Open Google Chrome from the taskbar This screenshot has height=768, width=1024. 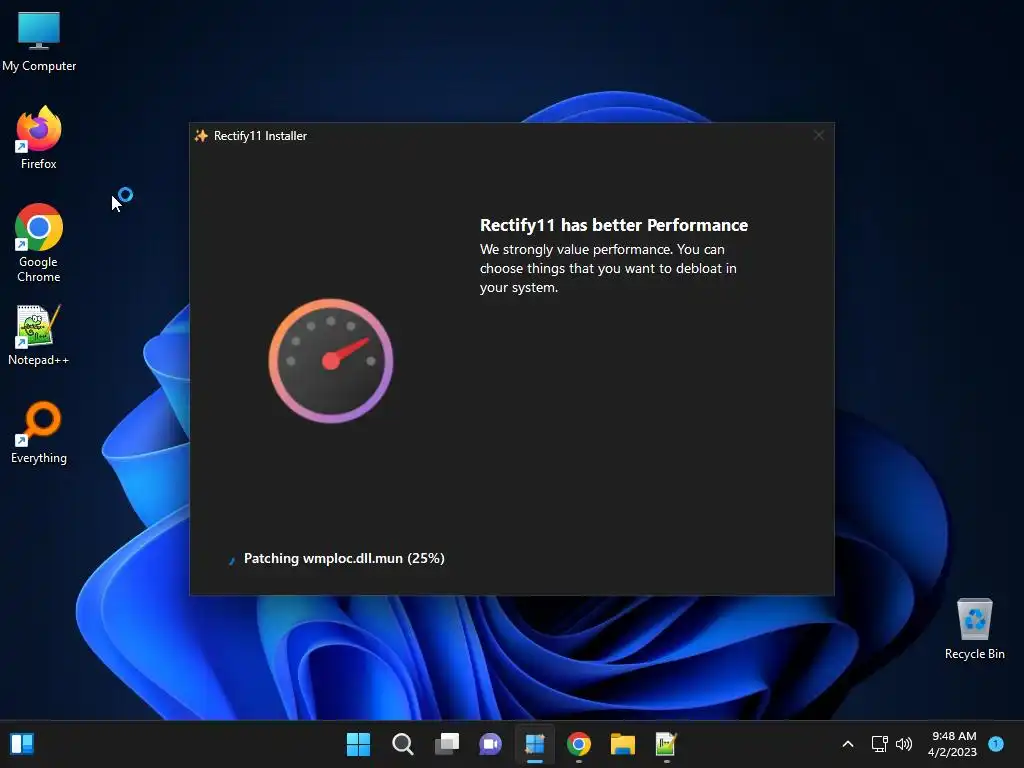coord(579,744)
